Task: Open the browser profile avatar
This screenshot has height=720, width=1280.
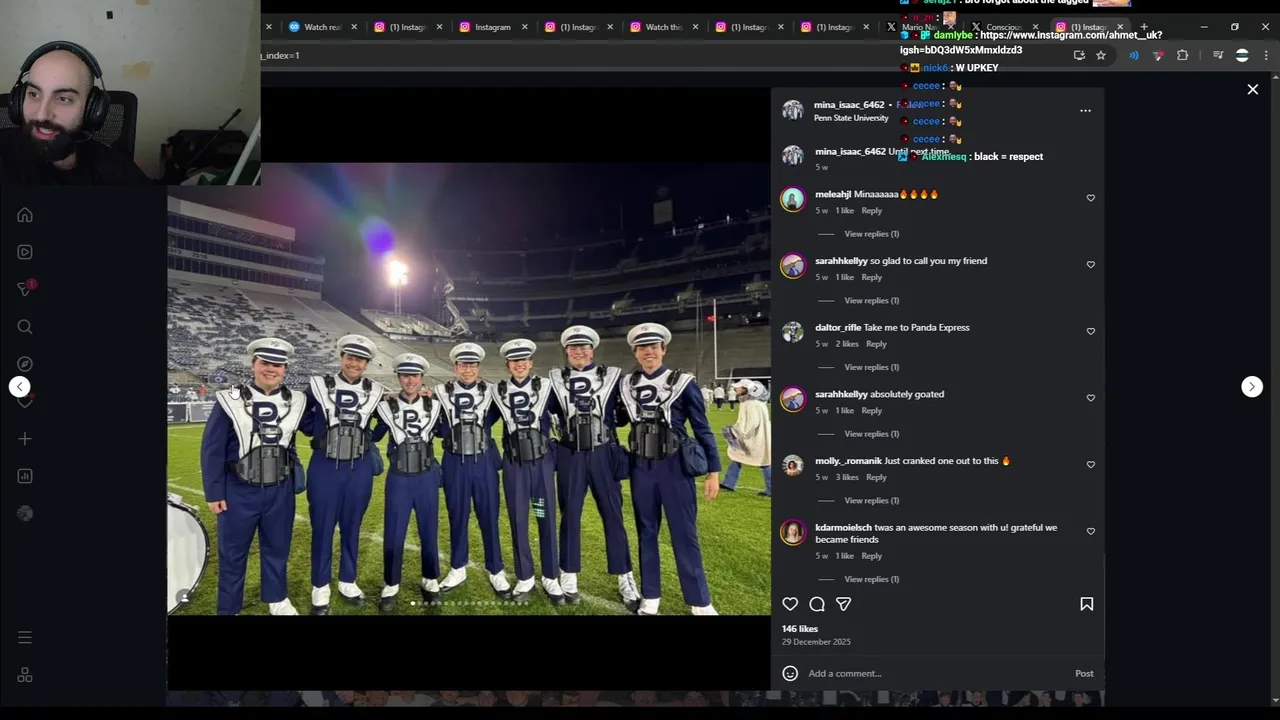Action: click(1242, 55)
